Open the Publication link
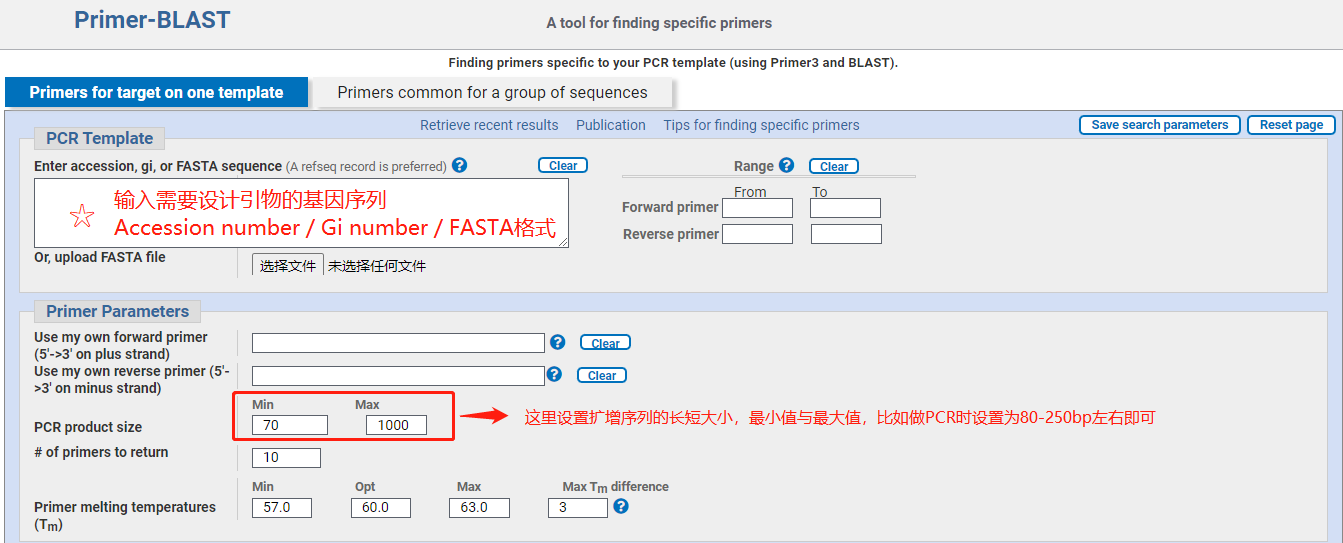The height and width of the screenshot is (543, 1343). coord(611,125)
